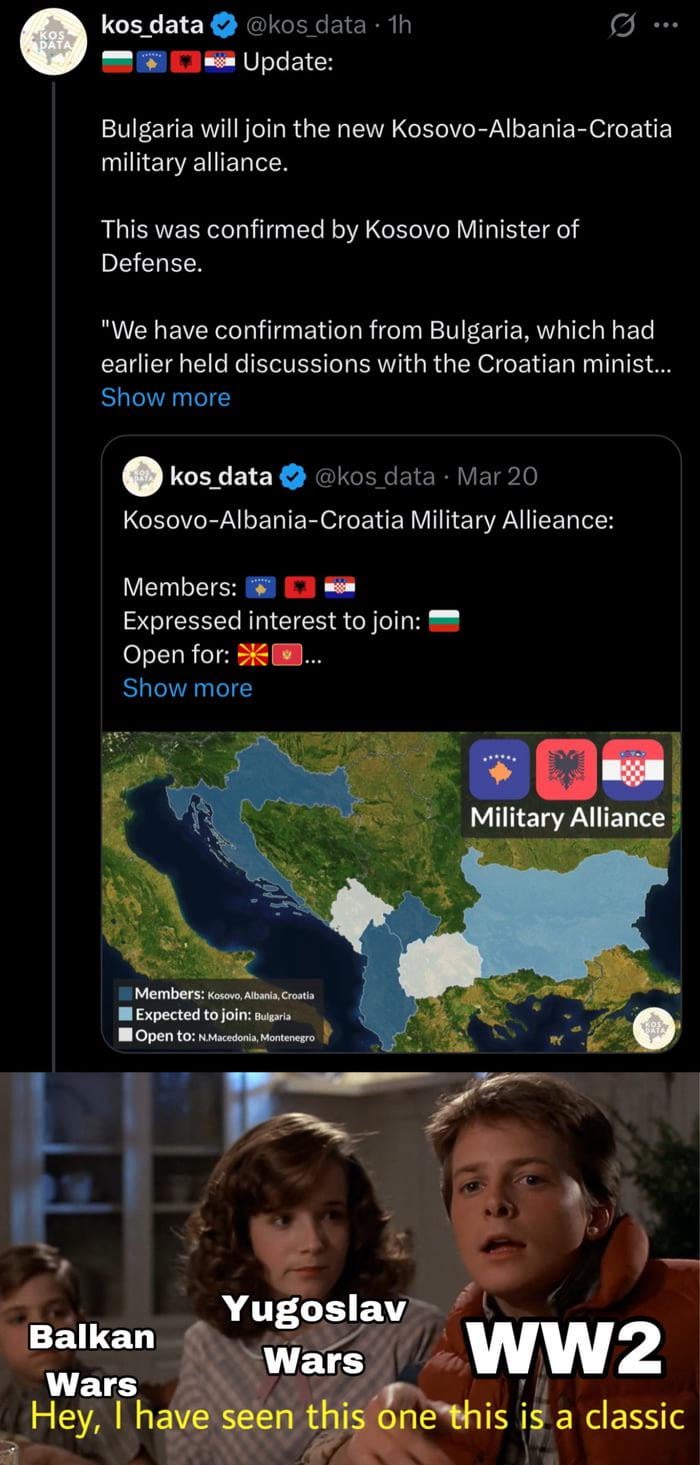
Task: Click the Members legend color square
Action: click(125, 994)
